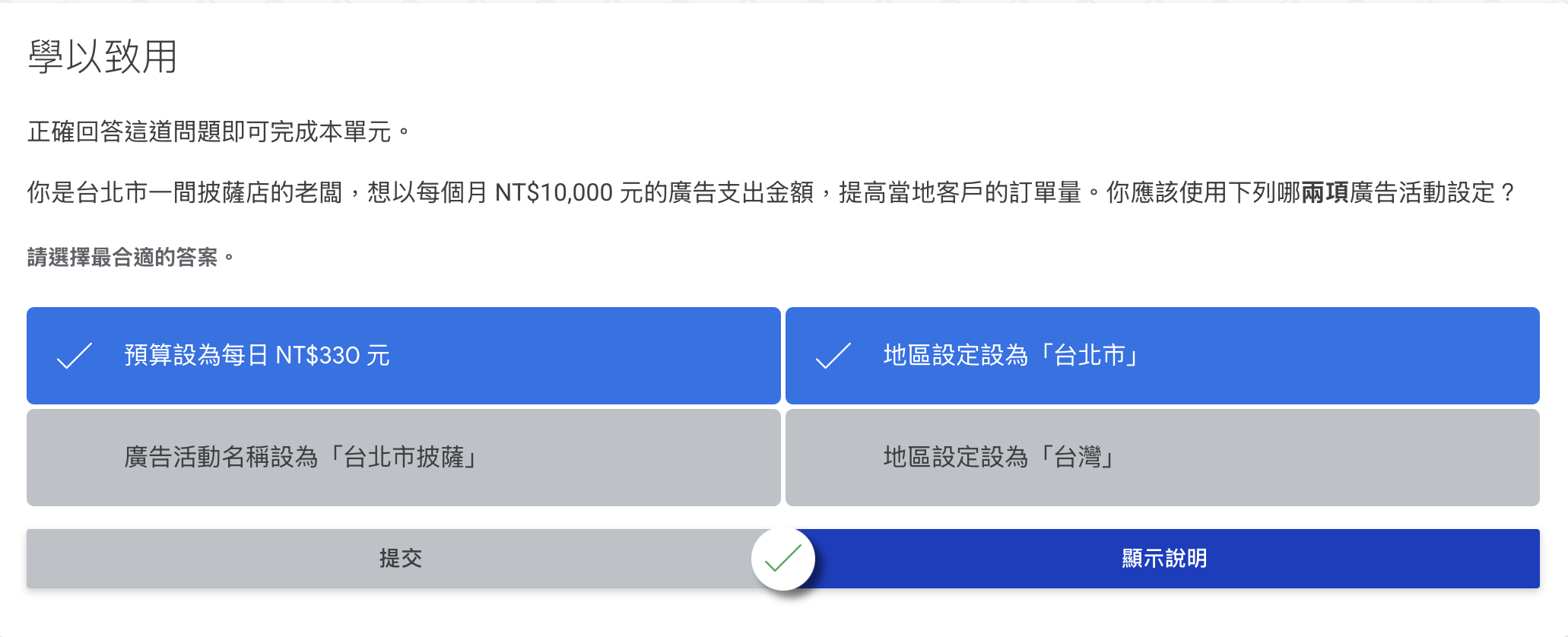
Task: Click the NT$10,000 amount in the question
Action: point(554,193)
